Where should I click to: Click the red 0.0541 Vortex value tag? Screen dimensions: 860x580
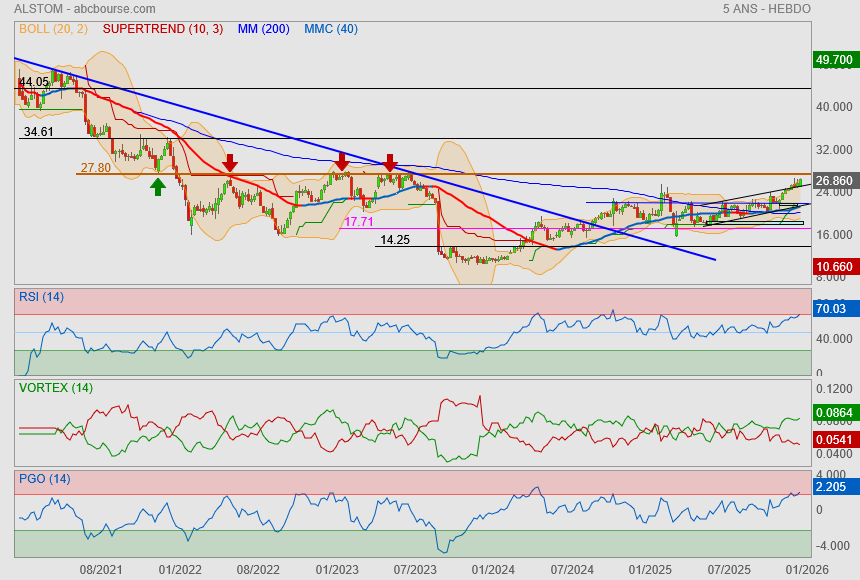[x=834, y=439]
